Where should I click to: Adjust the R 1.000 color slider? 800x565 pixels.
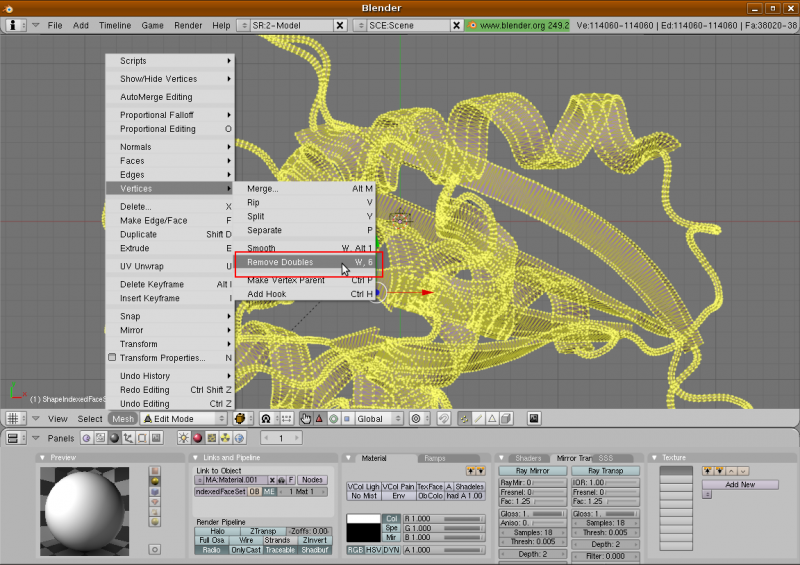(x=443, y=518)
